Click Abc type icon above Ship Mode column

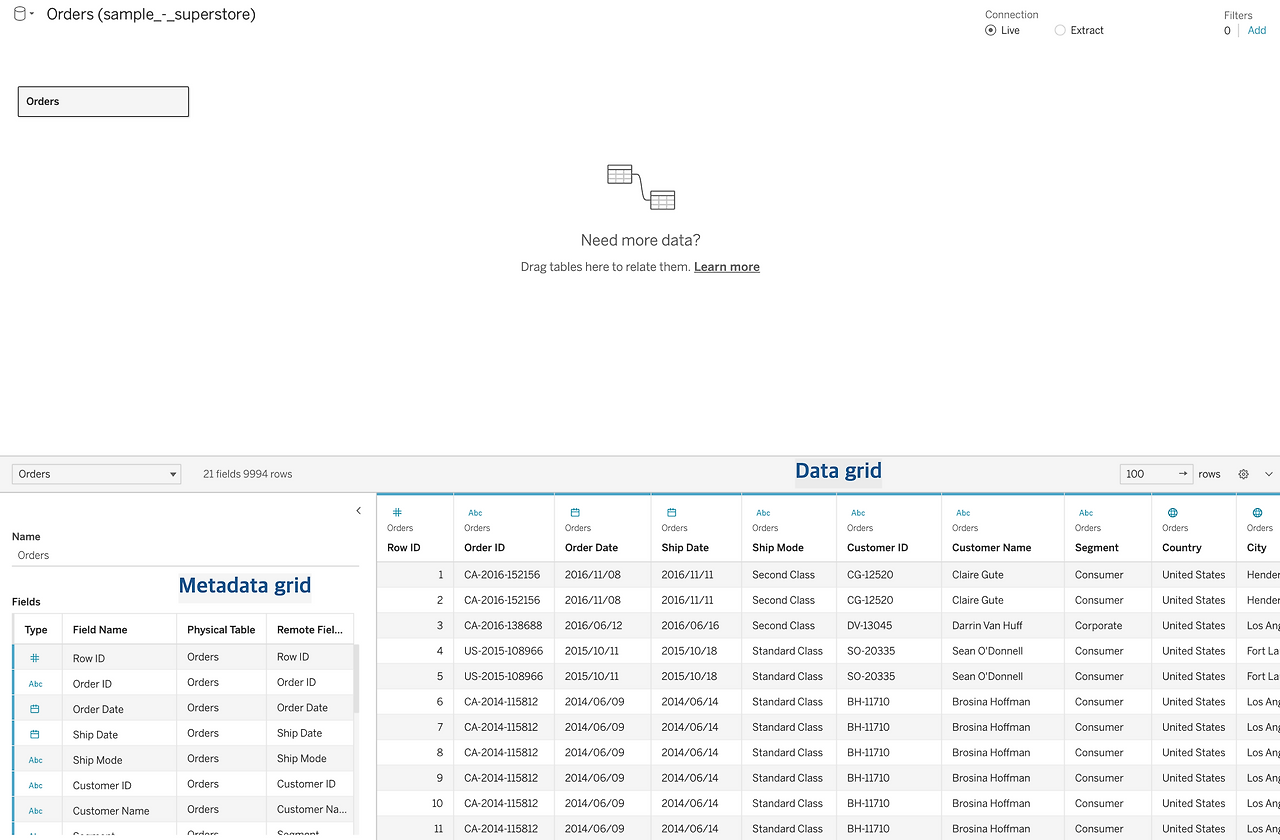pyautogui.click(x=763, y=512)
